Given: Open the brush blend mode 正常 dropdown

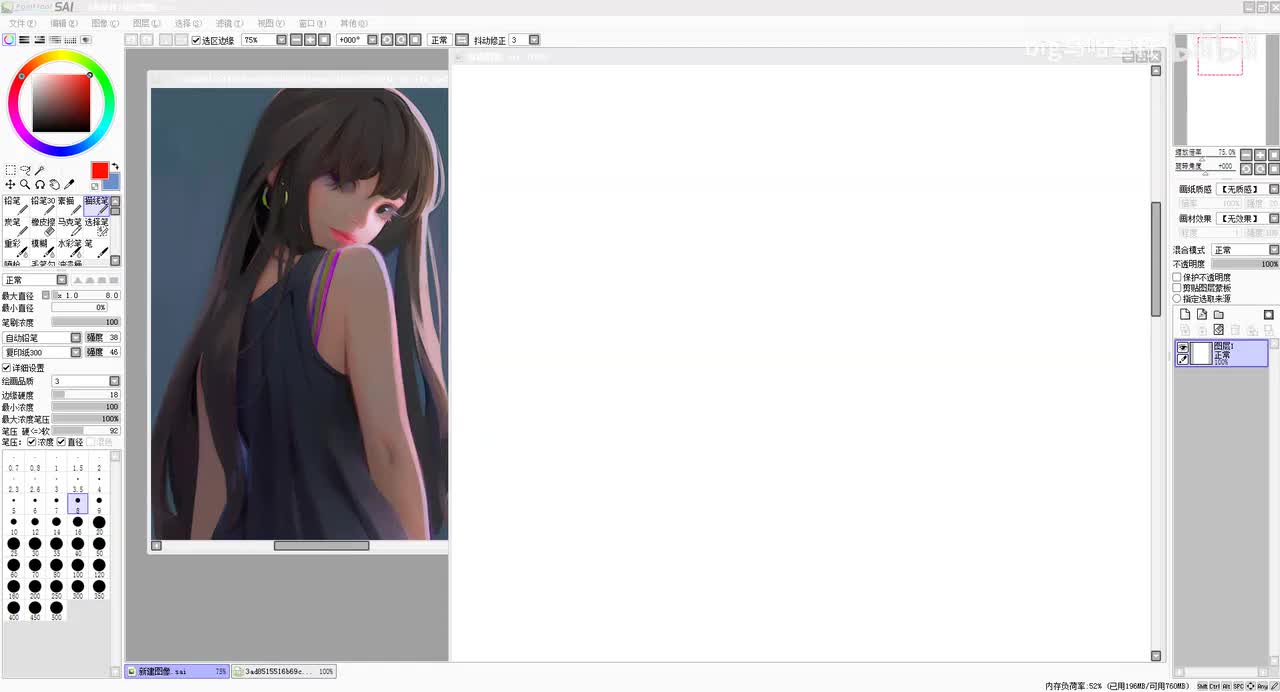Looking at the screenshot, I should coord(62,280).
